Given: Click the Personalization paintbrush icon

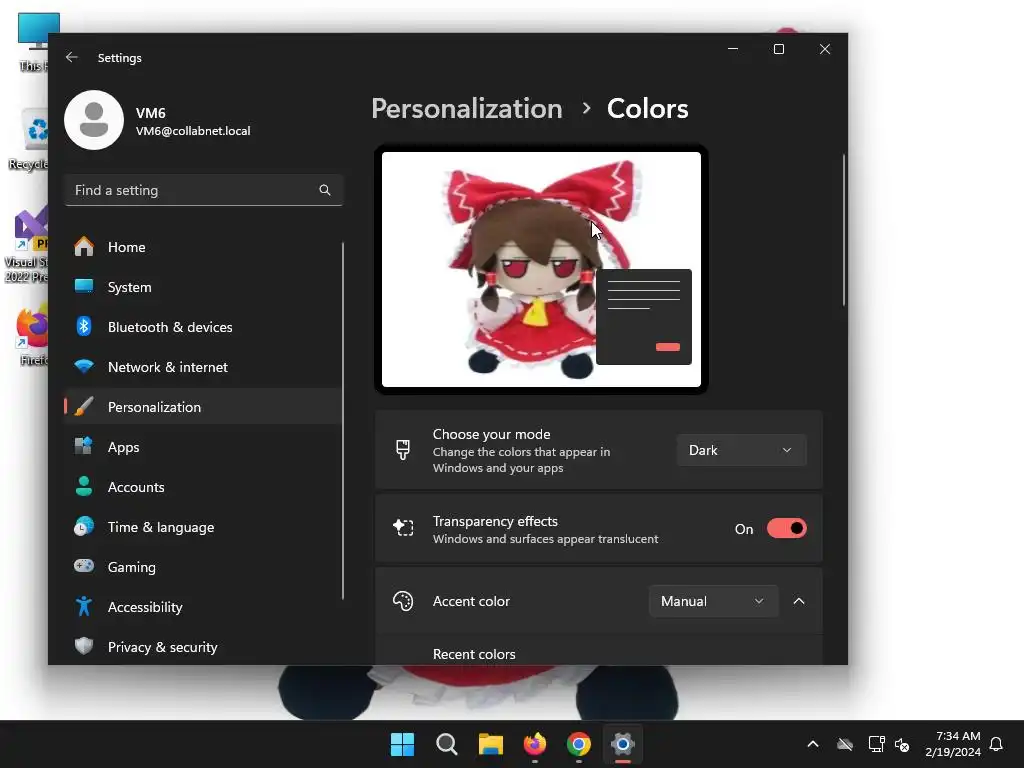Looking at the screenshot, I should coord(84,407).
